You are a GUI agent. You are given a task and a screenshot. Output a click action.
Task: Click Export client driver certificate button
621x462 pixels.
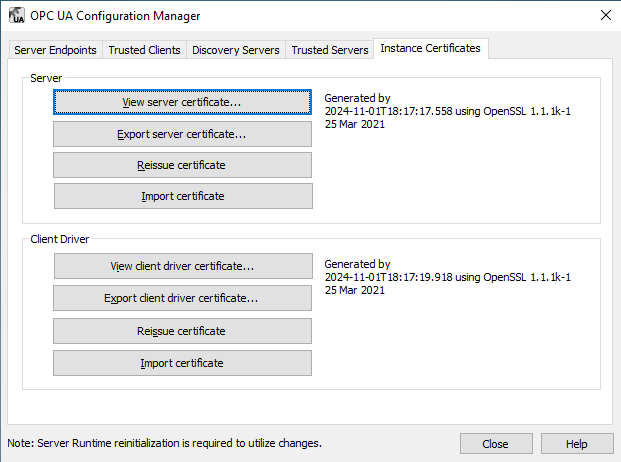click(182, 298)
